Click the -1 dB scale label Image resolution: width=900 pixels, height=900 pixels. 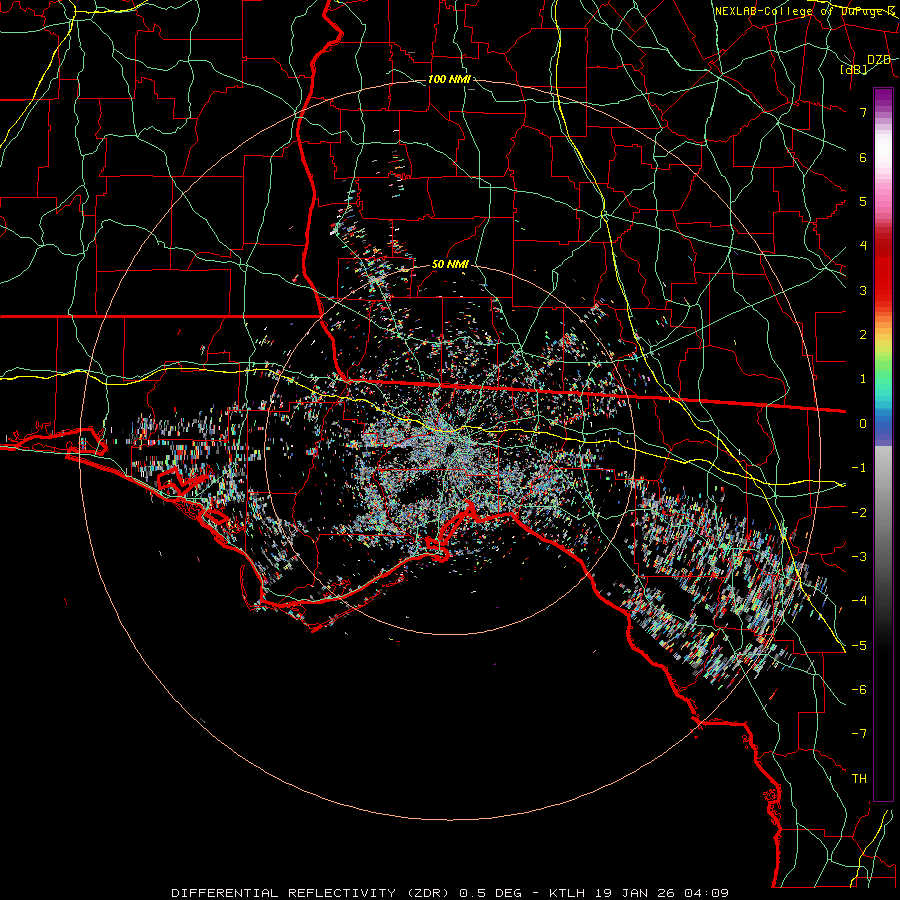point(859,468)
